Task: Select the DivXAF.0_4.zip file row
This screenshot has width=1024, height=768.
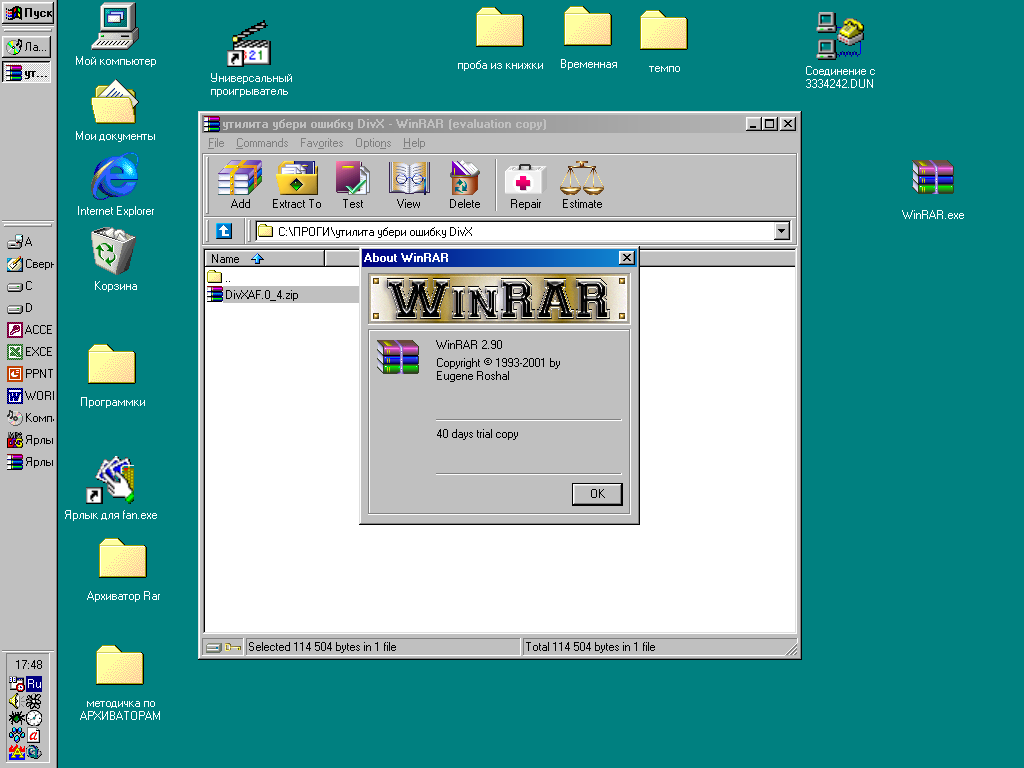Action: click(x=282, y=295)
